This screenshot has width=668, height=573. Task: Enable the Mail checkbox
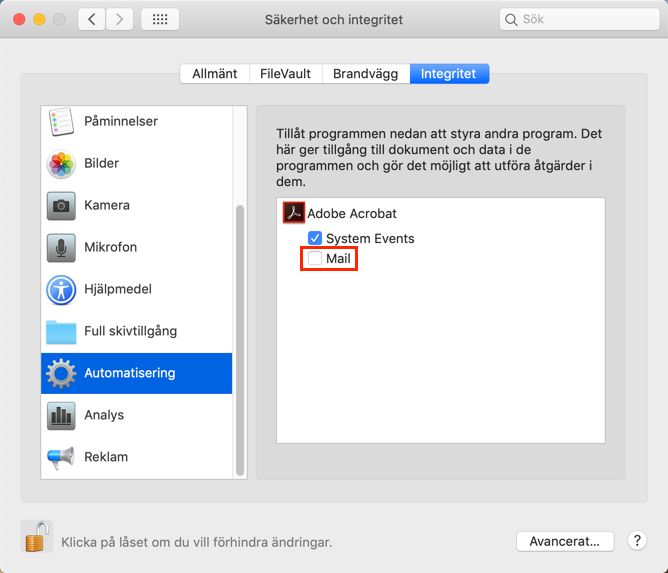[x=315, y=258]
